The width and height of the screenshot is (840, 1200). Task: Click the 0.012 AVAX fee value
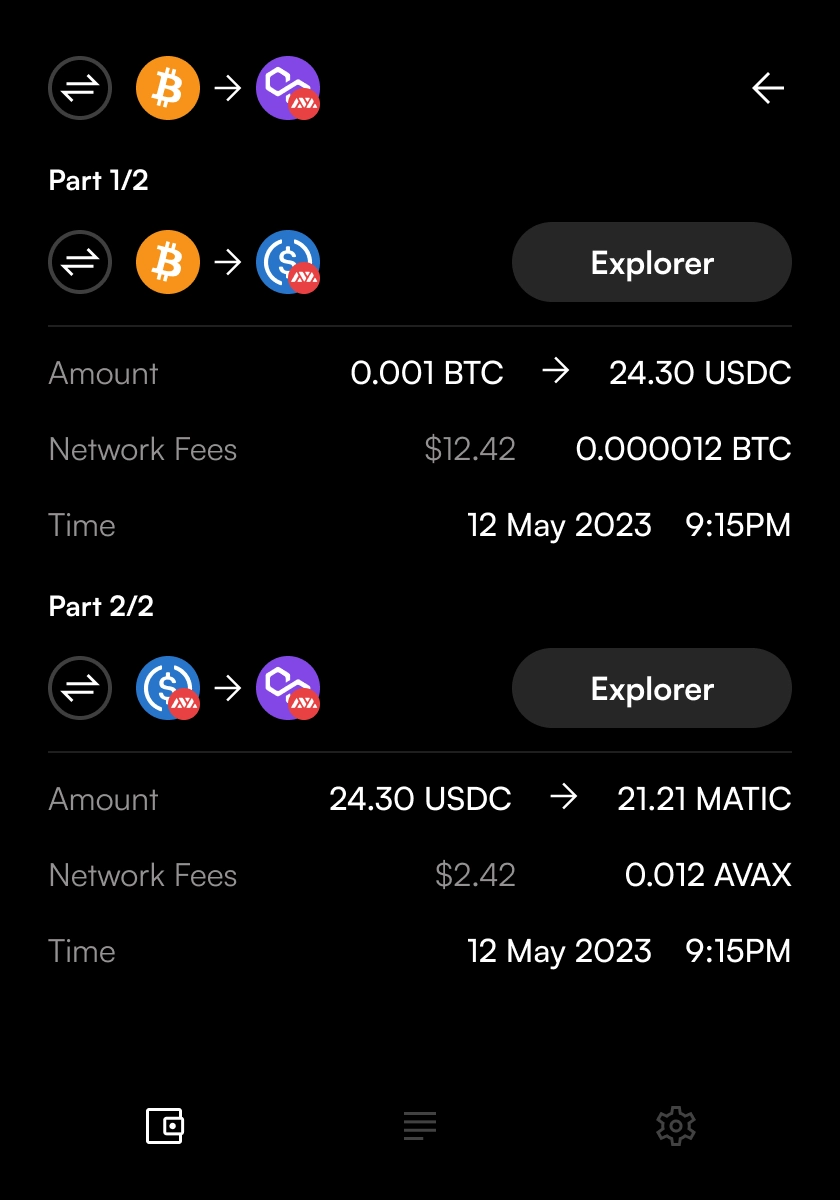pos(708,875)
